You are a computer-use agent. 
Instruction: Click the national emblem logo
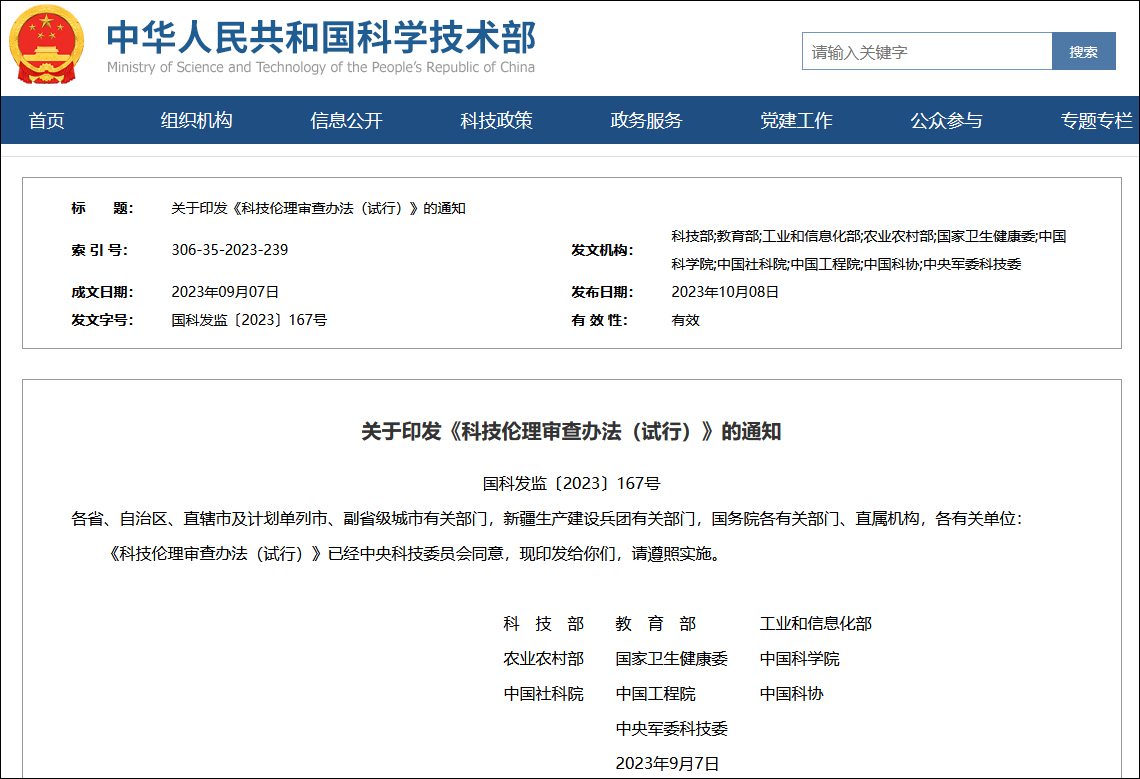click(x=47, y=44)
